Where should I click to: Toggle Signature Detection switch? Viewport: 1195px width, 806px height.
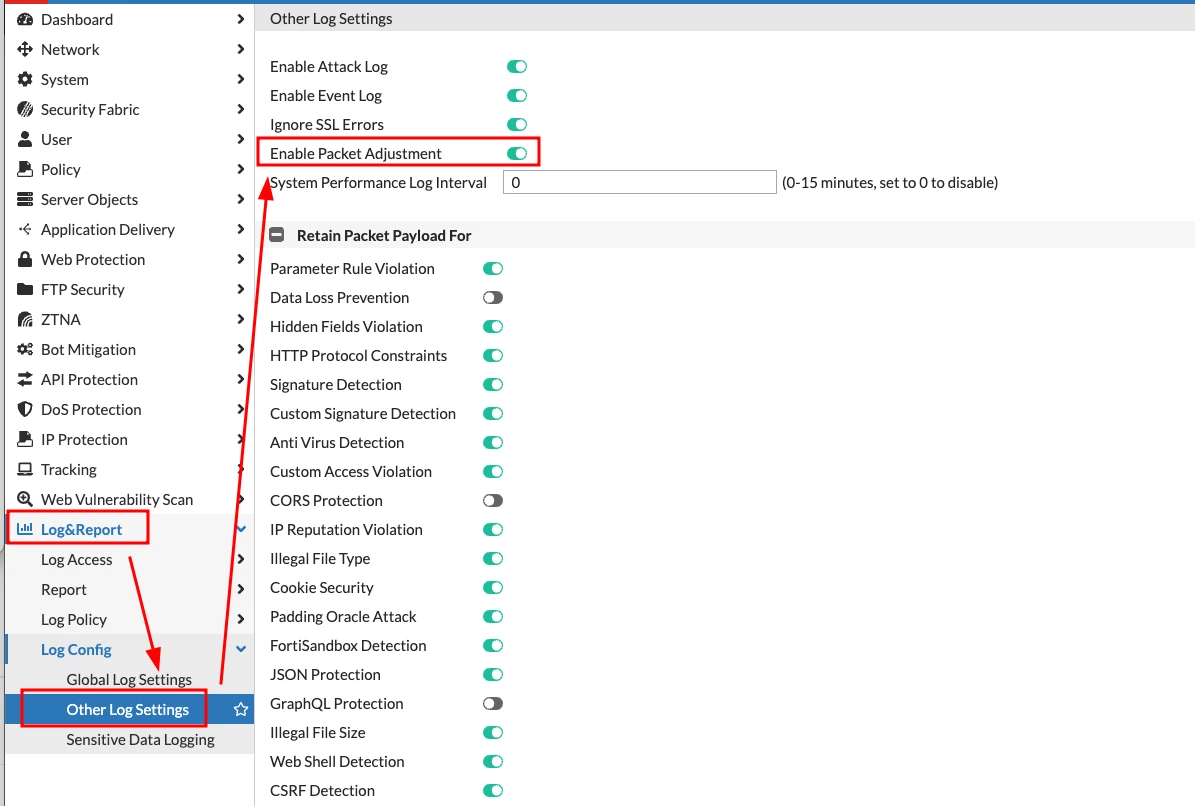pyautogui.click(x=493, y=385)
